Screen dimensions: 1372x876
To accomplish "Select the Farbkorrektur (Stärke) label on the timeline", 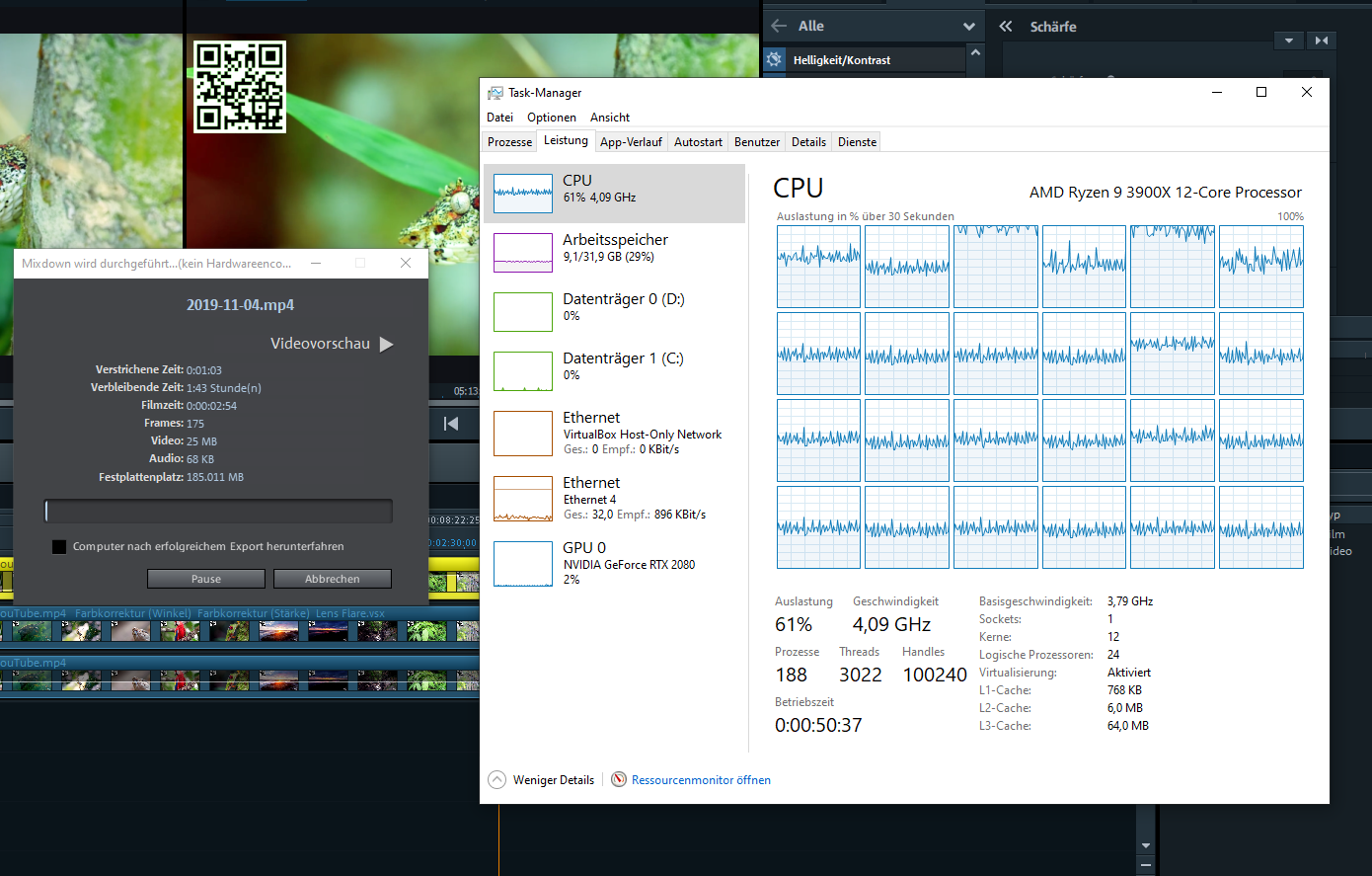I will (253, 613).
